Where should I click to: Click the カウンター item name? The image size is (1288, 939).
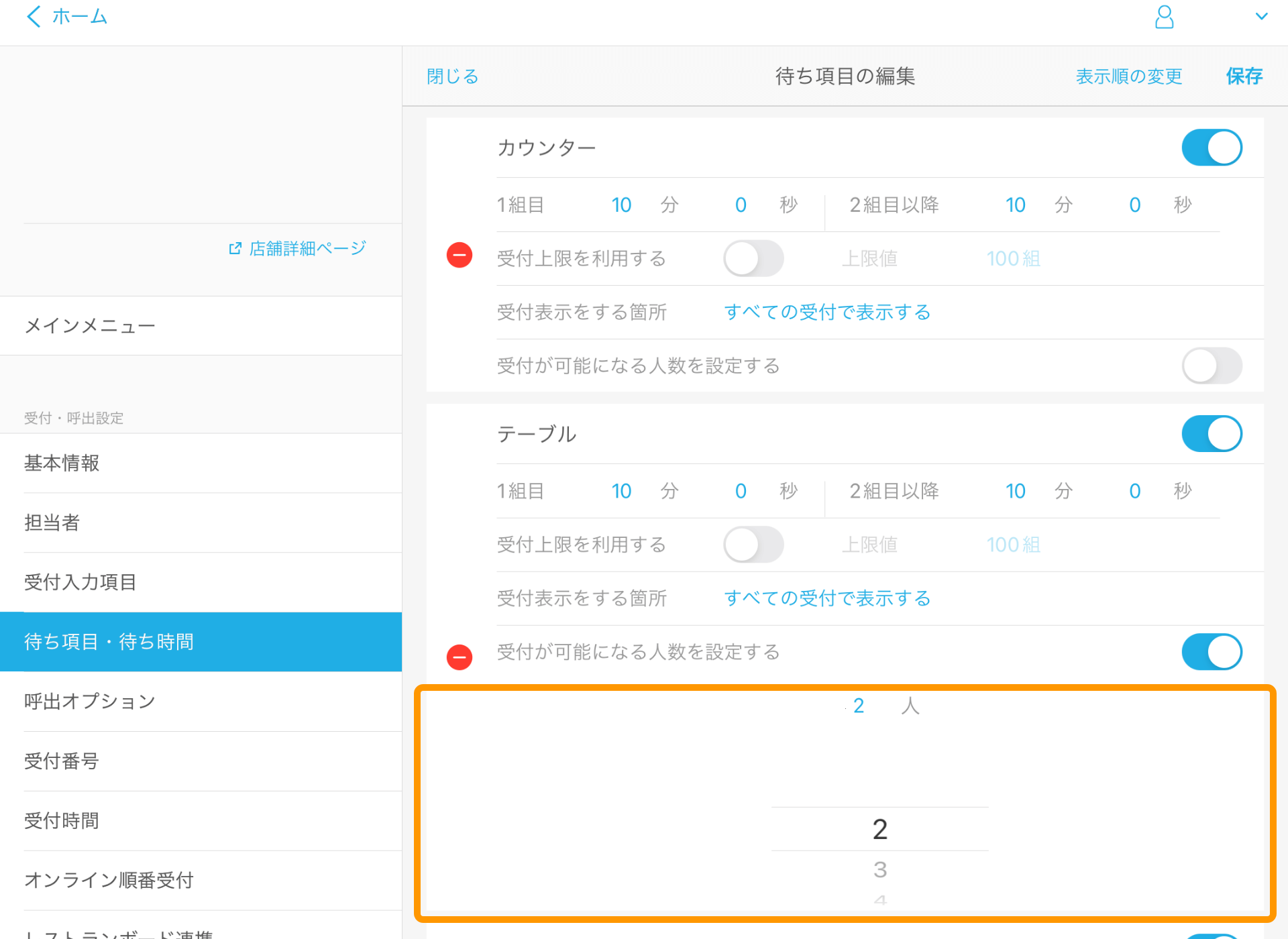pyautogui.click(x=546, y=148)
